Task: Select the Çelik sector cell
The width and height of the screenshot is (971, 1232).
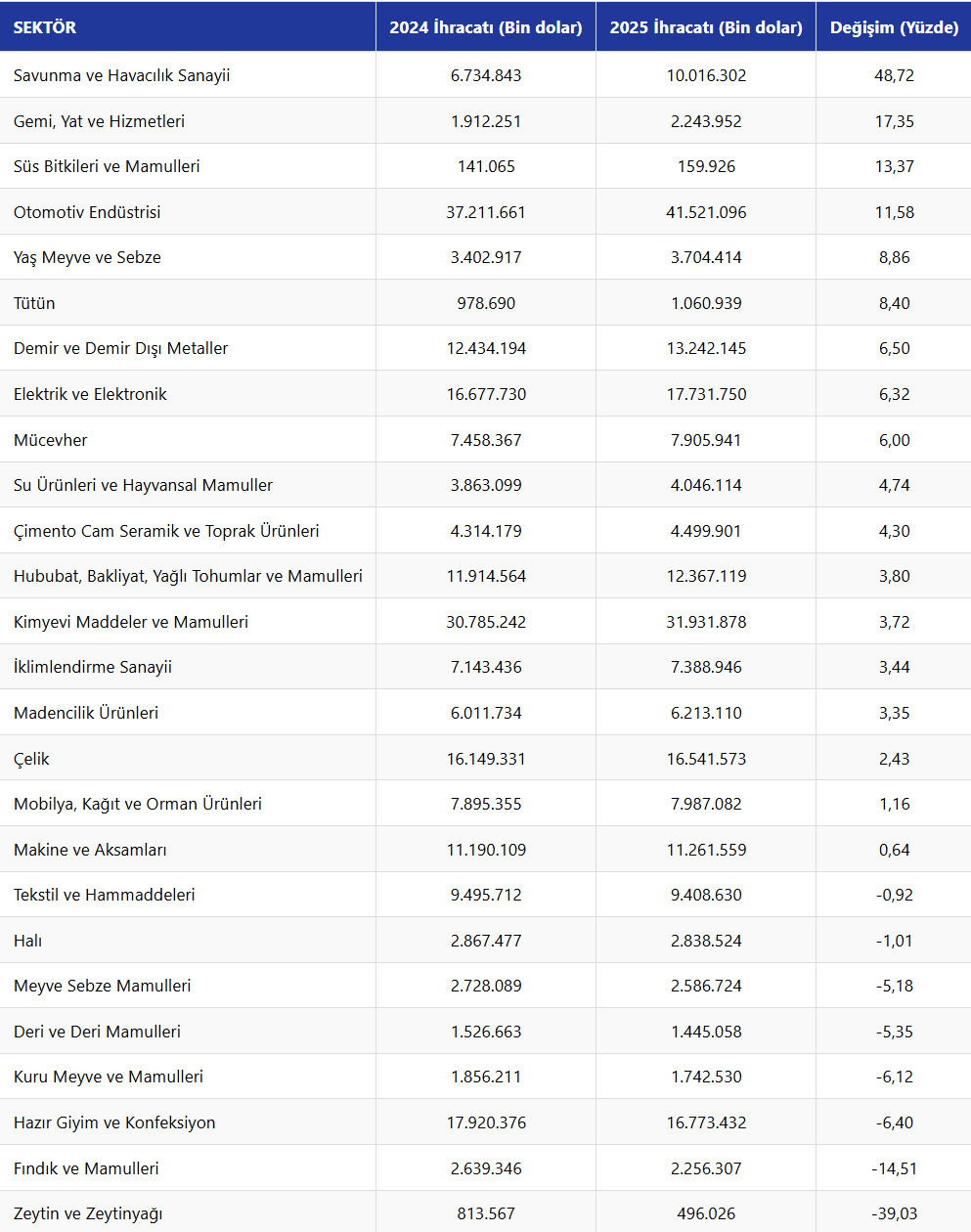Action: (x=31, y=759)
